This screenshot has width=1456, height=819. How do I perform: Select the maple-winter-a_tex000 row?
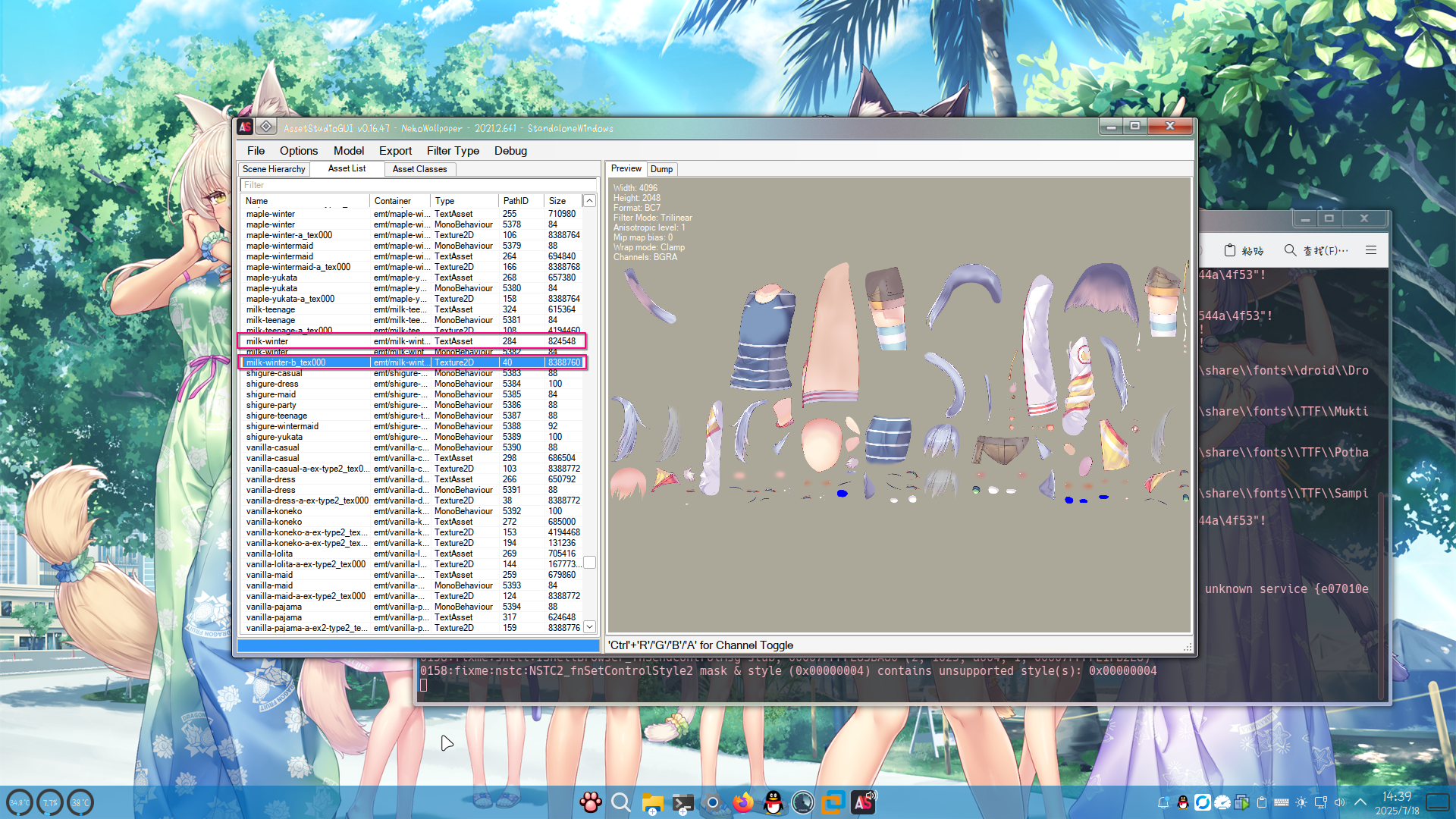pos(412,235)
